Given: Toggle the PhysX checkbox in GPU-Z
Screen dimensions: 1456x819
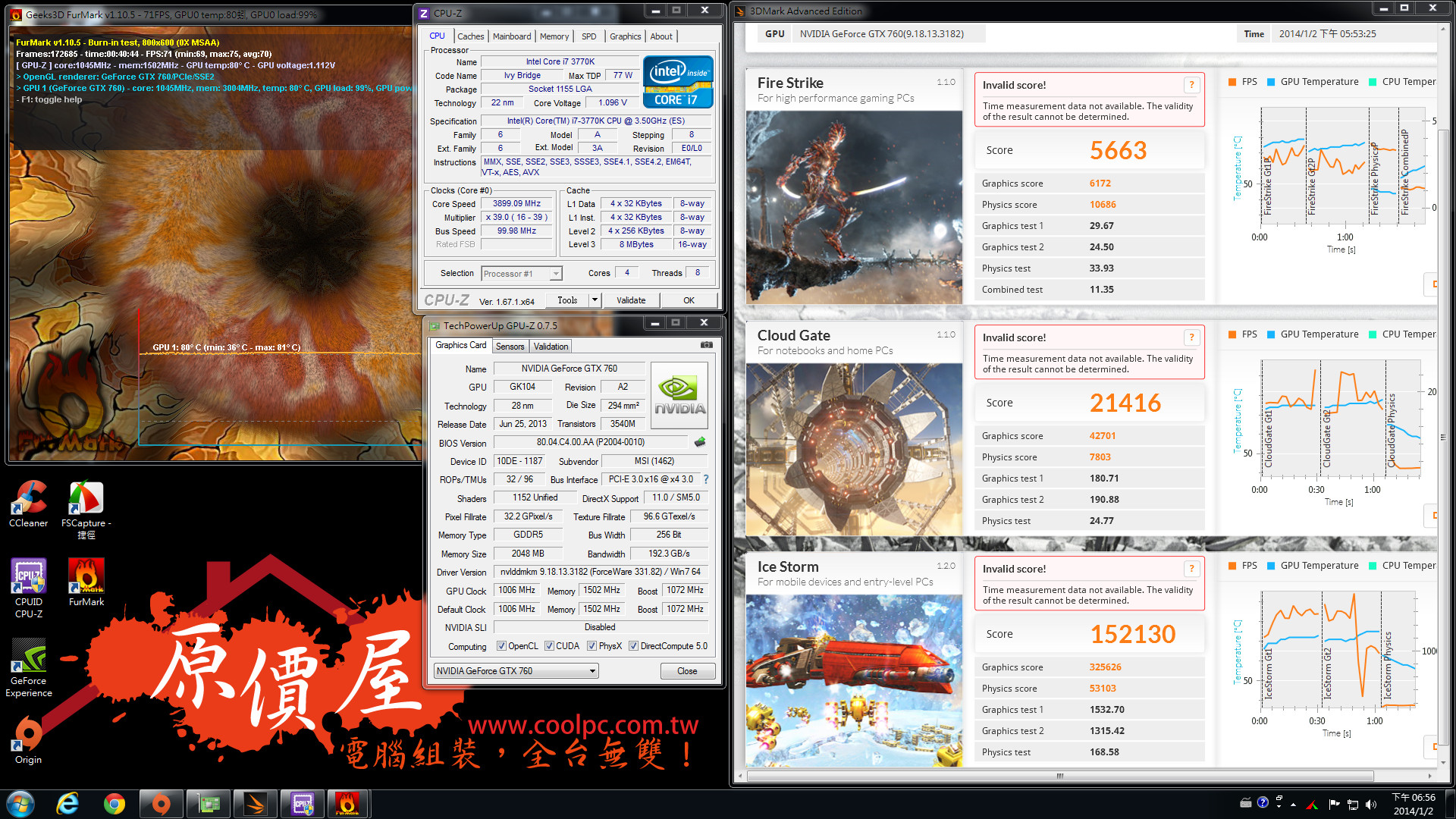Looking at the screenshot, I should click(591, 646).
